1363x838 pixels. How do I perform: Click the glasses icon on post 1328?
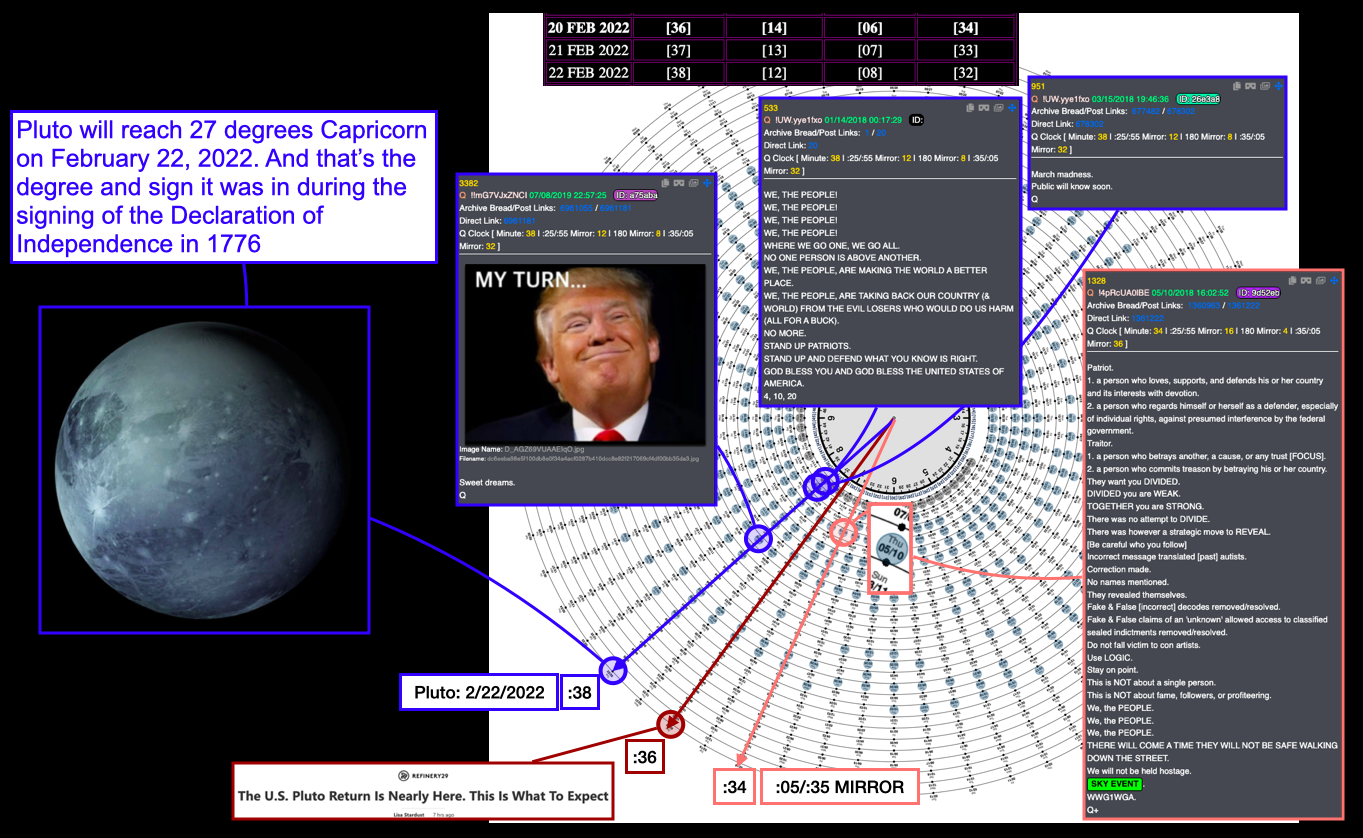pos(1306,280)
